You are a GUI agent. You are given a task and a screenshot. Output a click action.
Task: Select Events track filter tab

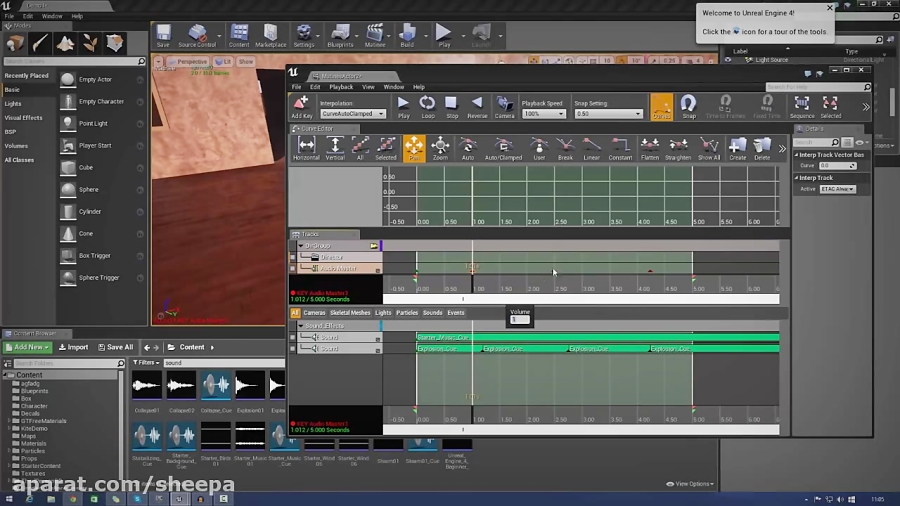pos(456,313)
